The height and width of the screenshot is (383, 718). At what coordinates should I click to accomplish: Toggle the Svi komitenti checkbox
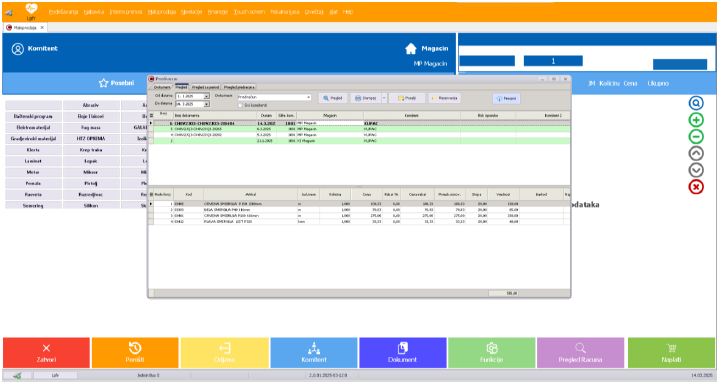tap(239, 105)
